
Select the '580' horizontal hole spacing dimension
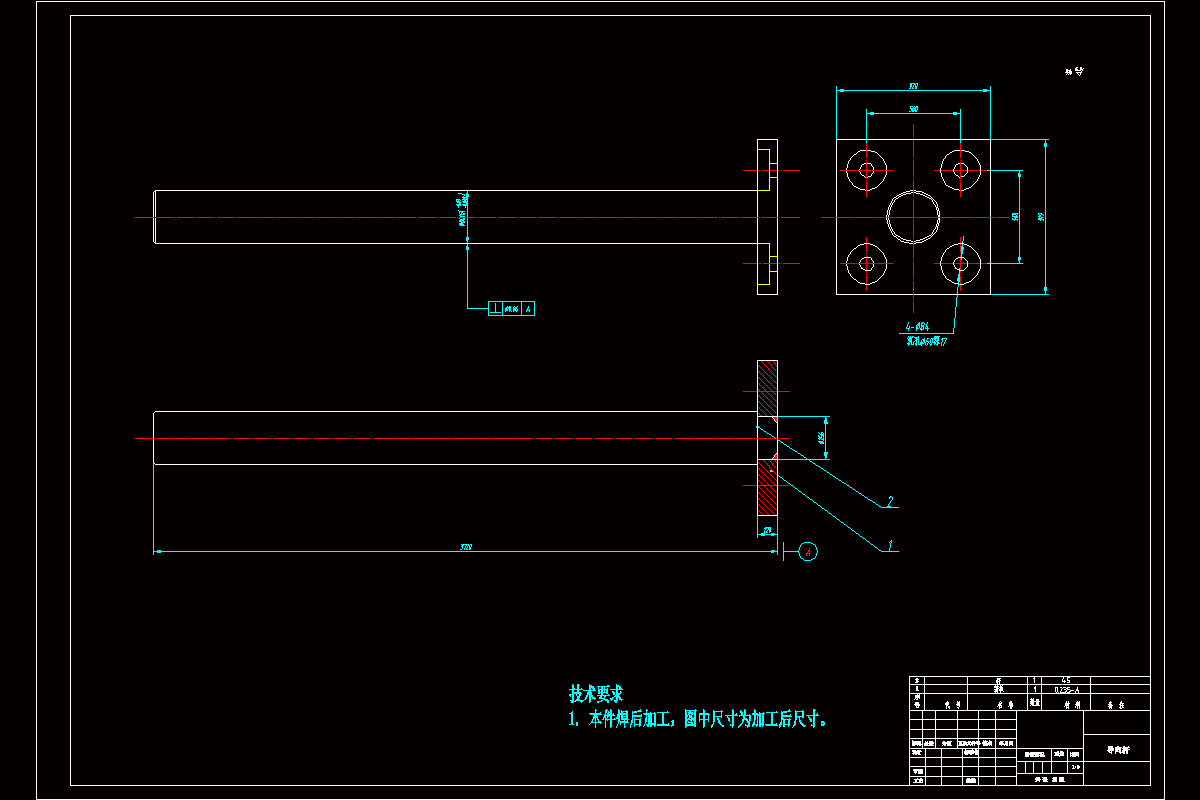tap(914, 108)
